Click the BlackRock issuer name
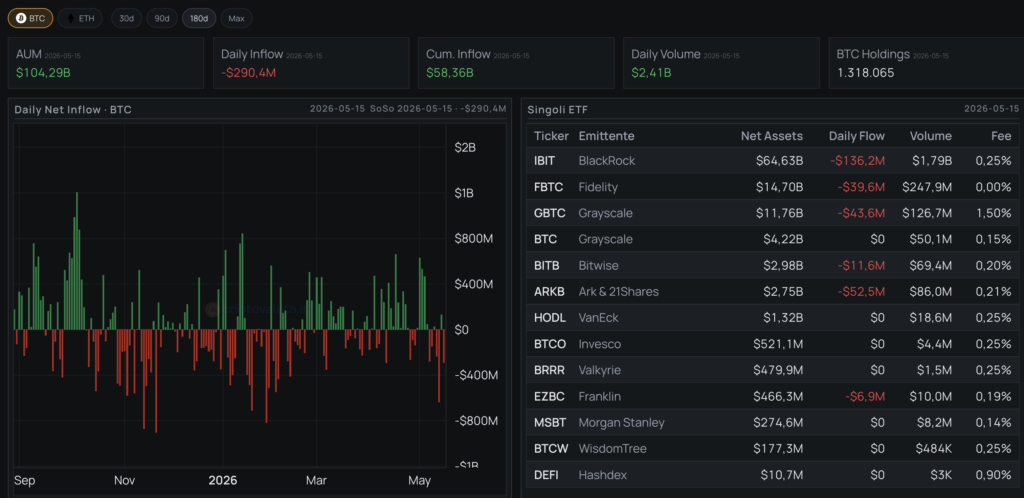1024x498 pixels. pyautogui.click(x=607, y=161)
